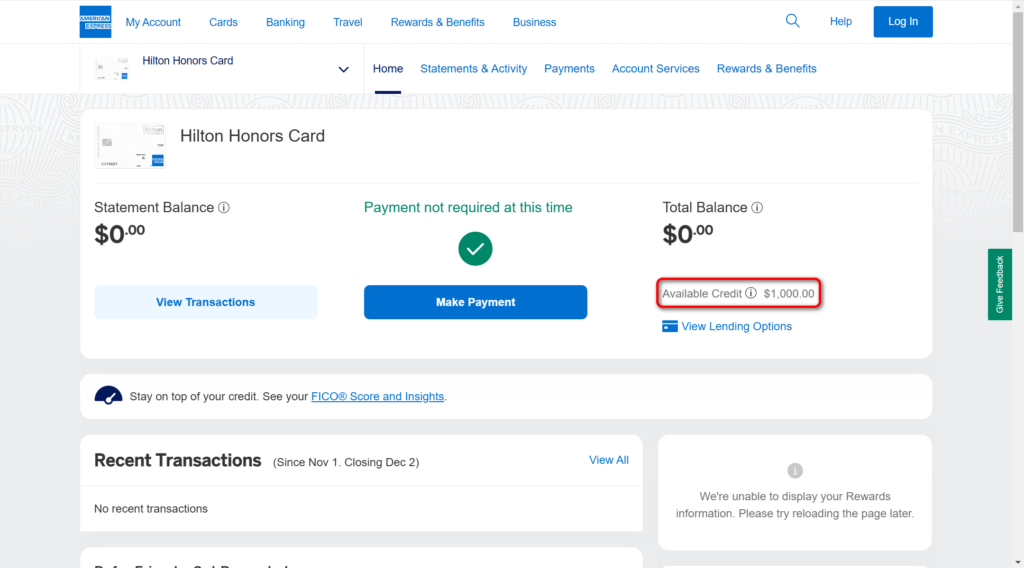Click View Lending Options link
The image size is (1024, 568).
tap(736, 326)
